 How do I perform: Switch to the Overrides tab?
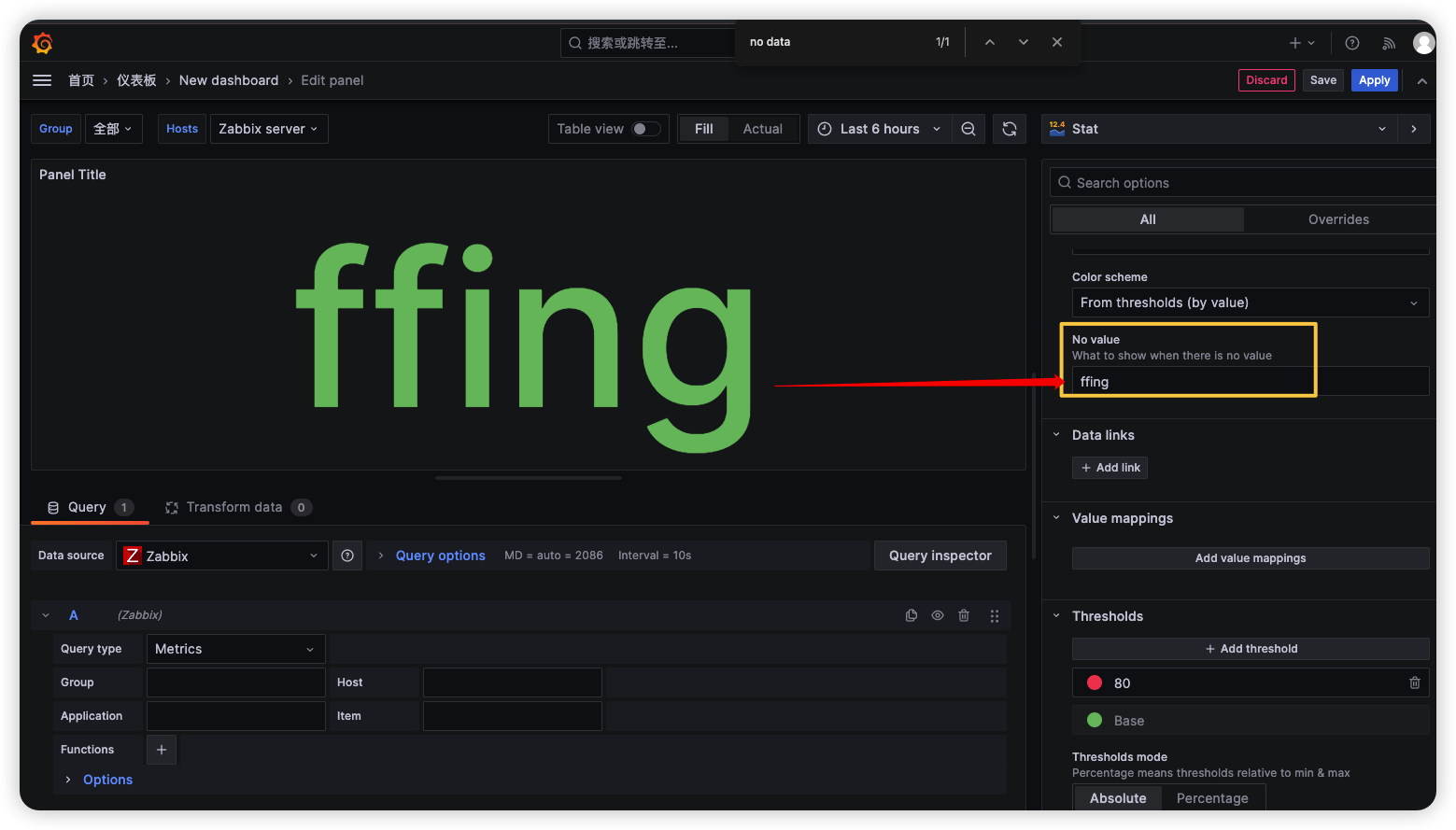click(x=1337, y=219)
